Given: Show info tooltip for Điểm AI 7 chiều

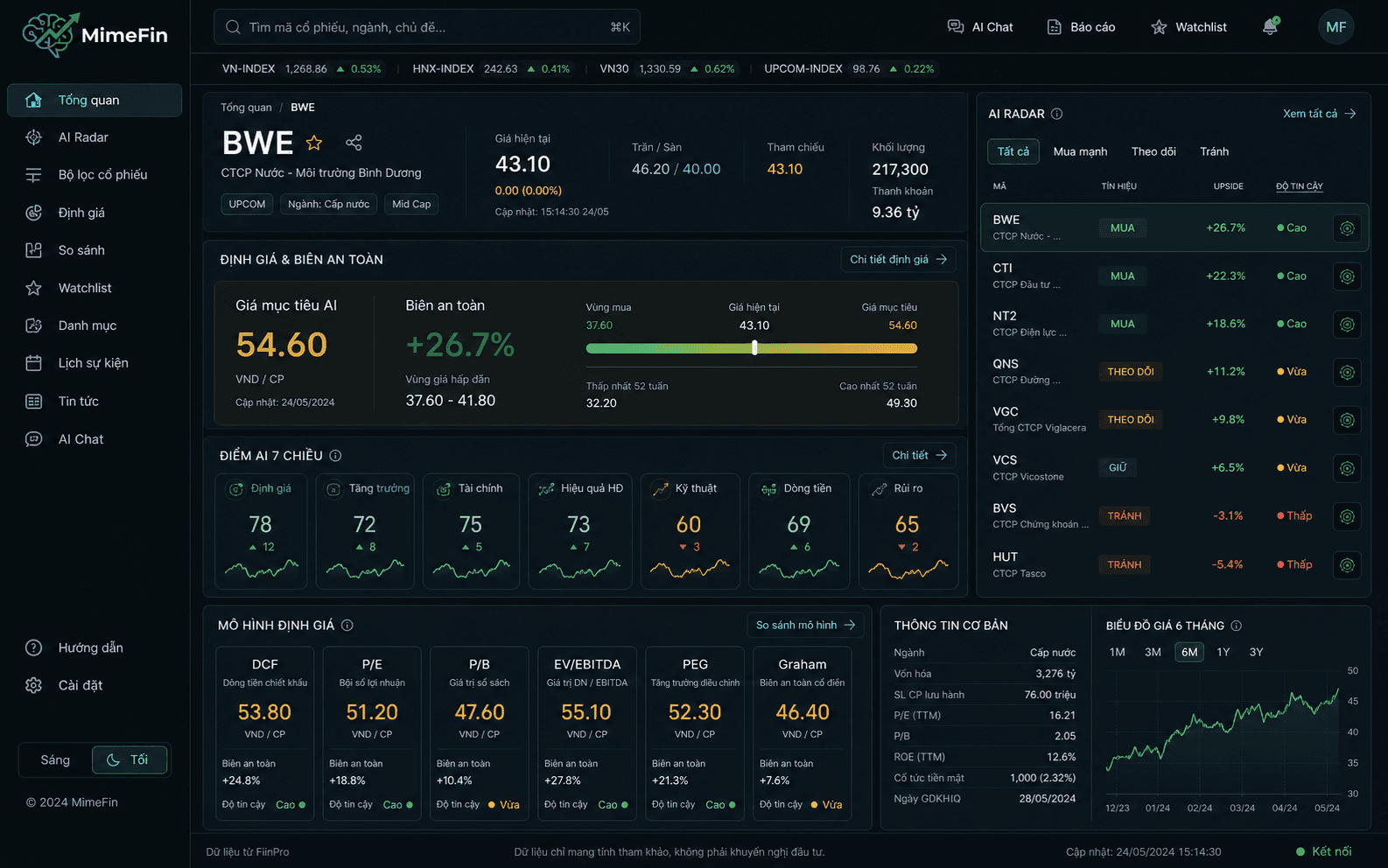Looking at the screenshot, I should [x=335, y=456].
